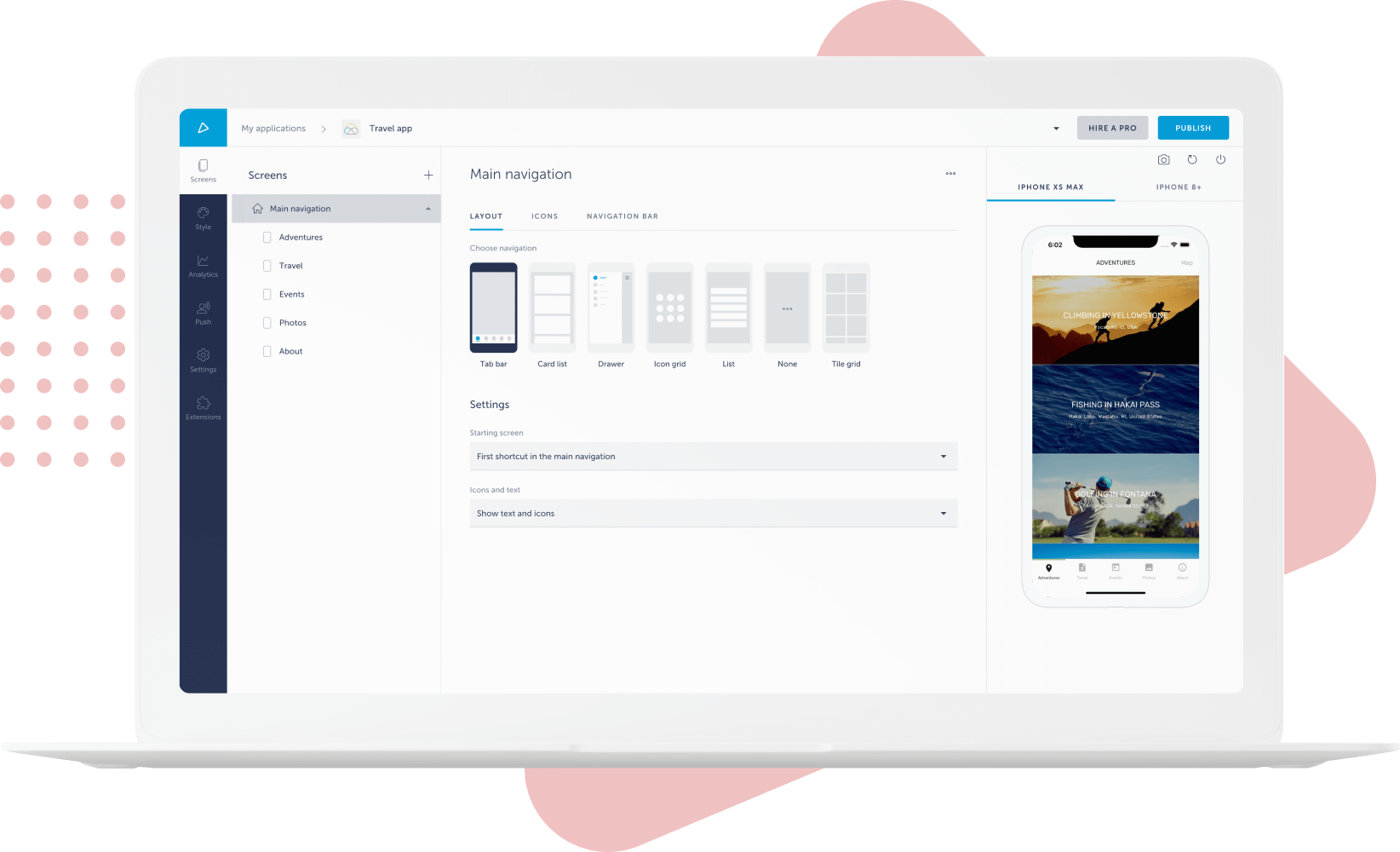Open the Settings sidebar section
The width and height of the screenshot is (1400, 852).
[203, 360]
